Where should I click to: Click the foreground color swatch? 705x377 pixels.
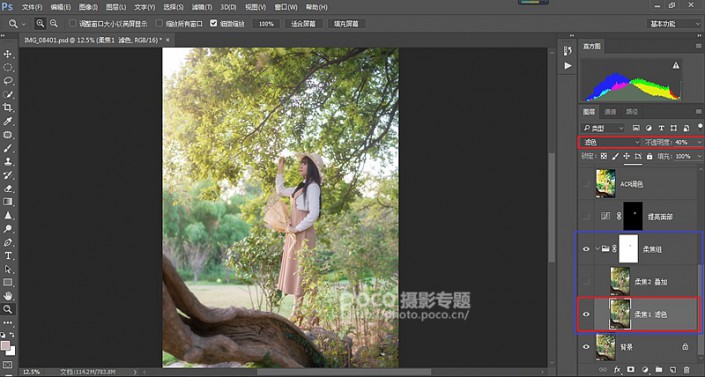coord(5,346)
